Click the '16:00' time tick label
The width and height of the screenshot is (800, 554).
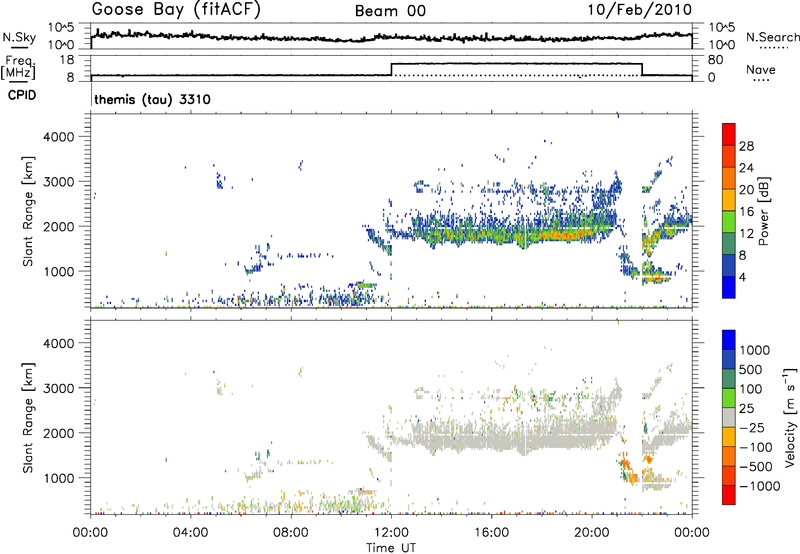(491, 533)
